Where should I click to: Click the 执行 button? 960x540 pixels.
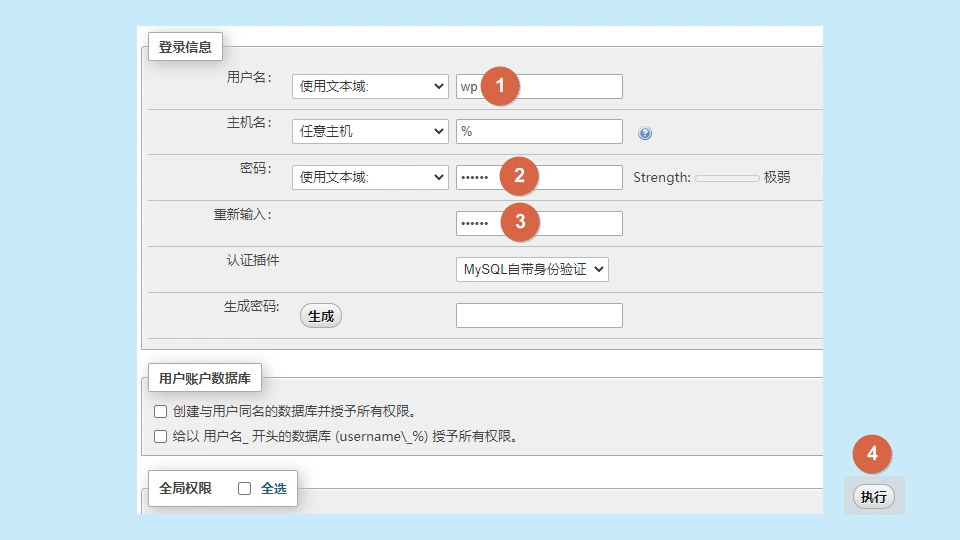tap(874, 497)
